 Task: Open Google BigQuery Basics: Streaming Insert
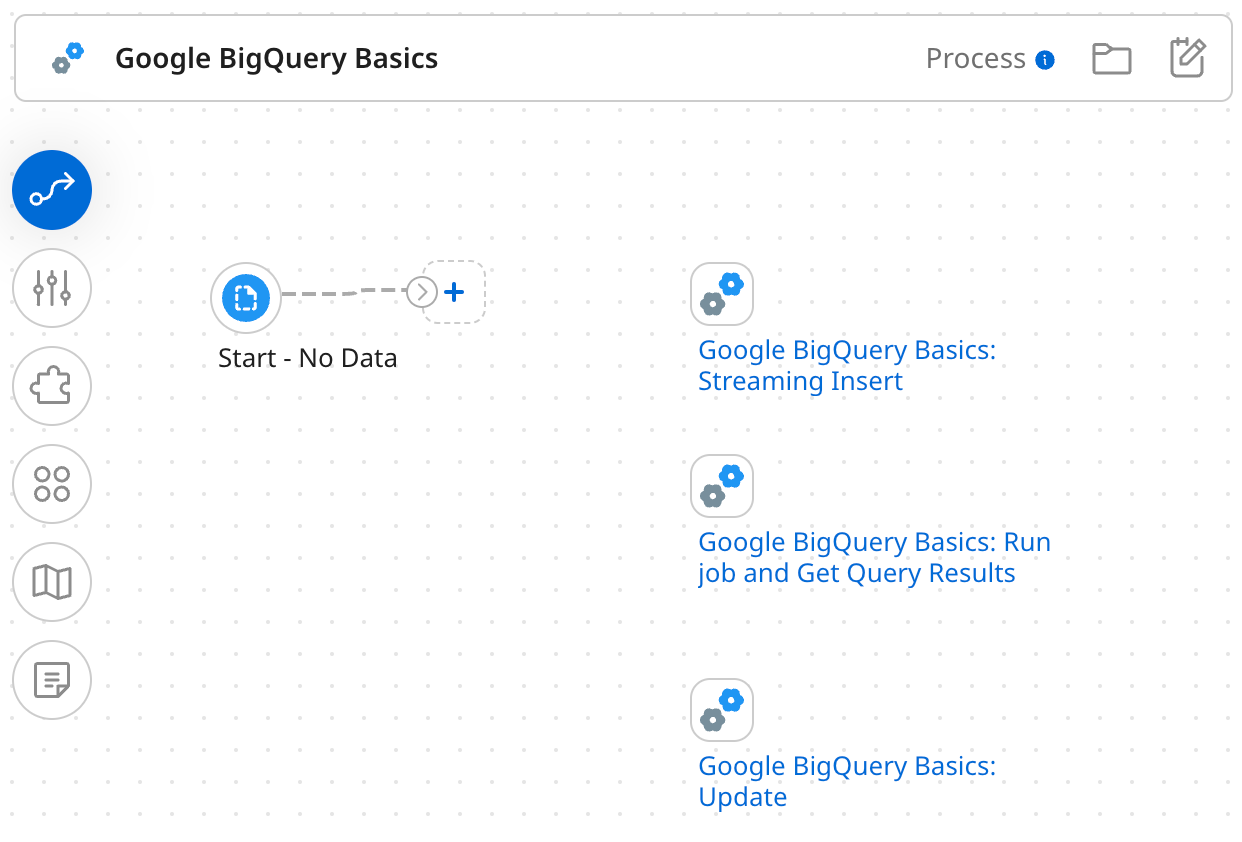pyautogui.click(x=846, y=365)
